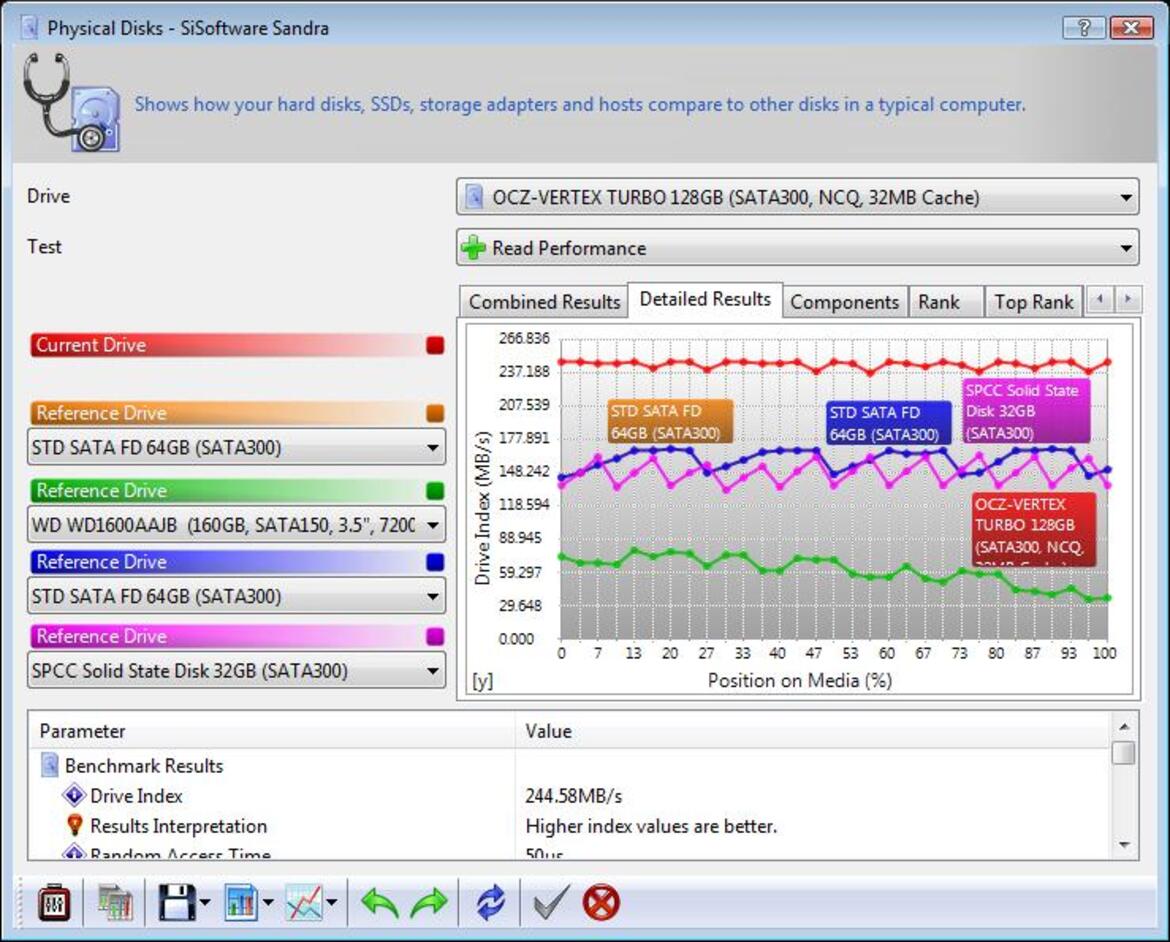Refresh results with the blue arrows icon

[490, 903]
